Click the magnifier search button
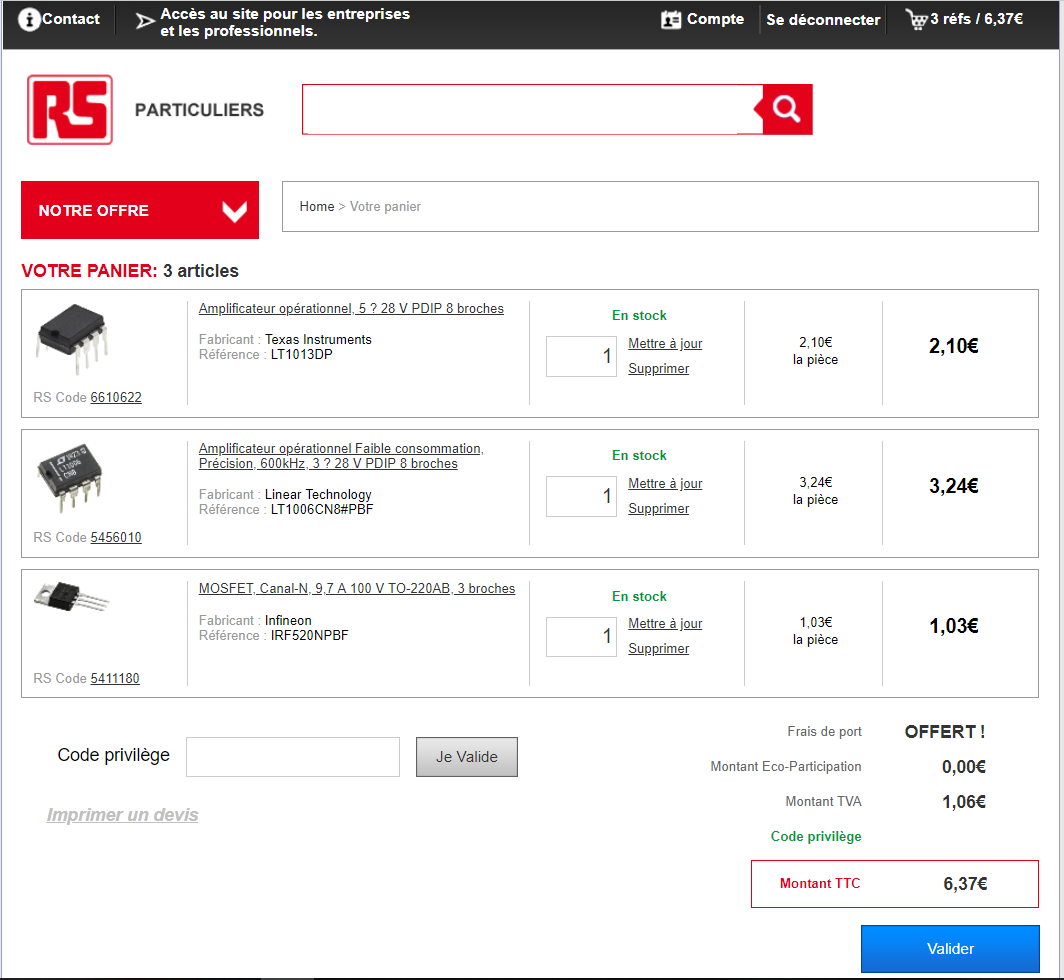The image size is (1064, 980). click(x=787, y=109)
